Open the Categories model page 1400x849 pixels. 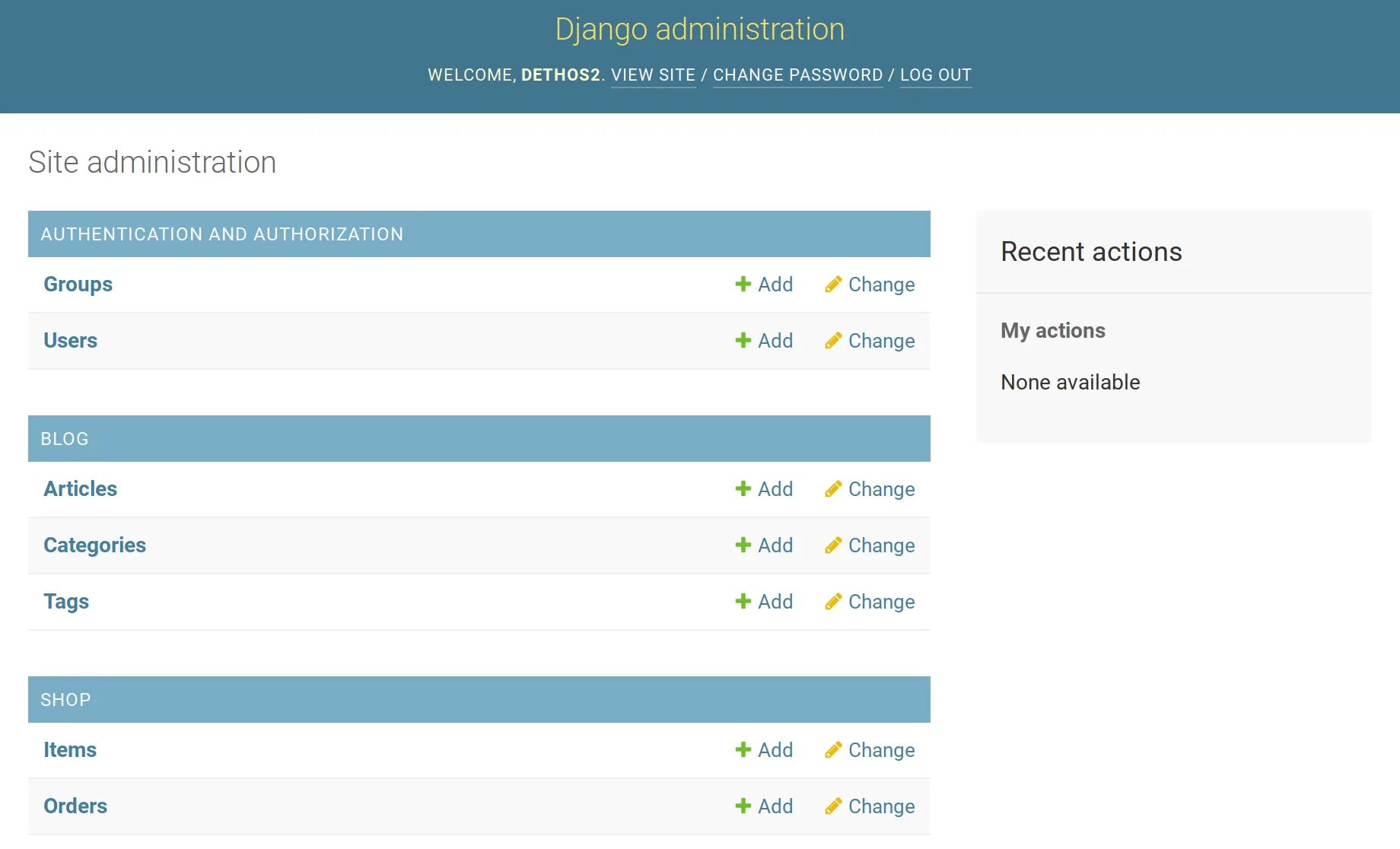point(94,545)
